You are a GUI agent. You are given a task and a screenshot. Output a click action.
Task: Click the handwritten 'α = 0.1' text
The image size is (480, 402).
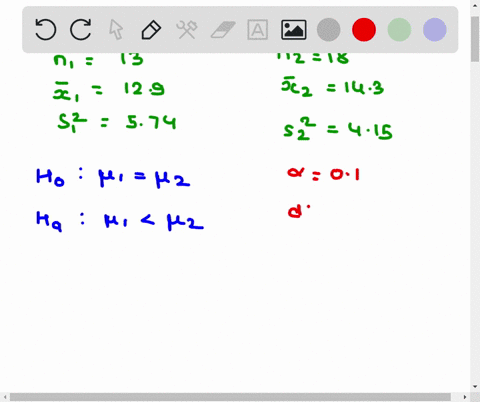(324, 174)
